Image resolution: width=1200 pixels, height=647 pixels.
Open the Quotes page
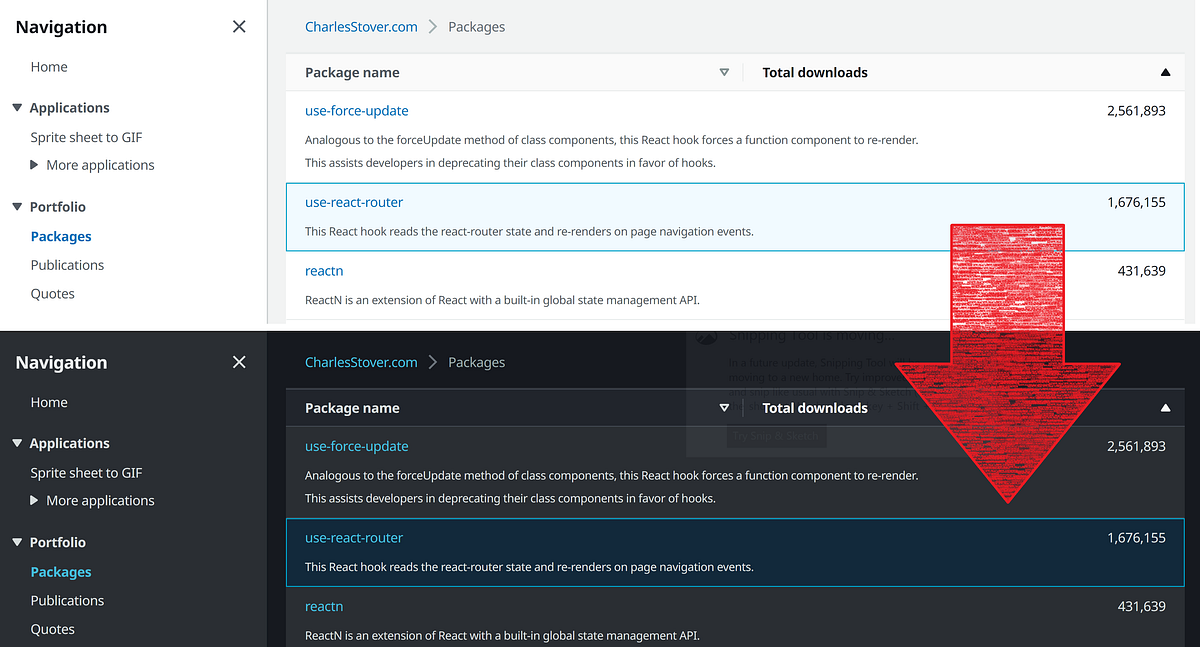pos(52,293)
